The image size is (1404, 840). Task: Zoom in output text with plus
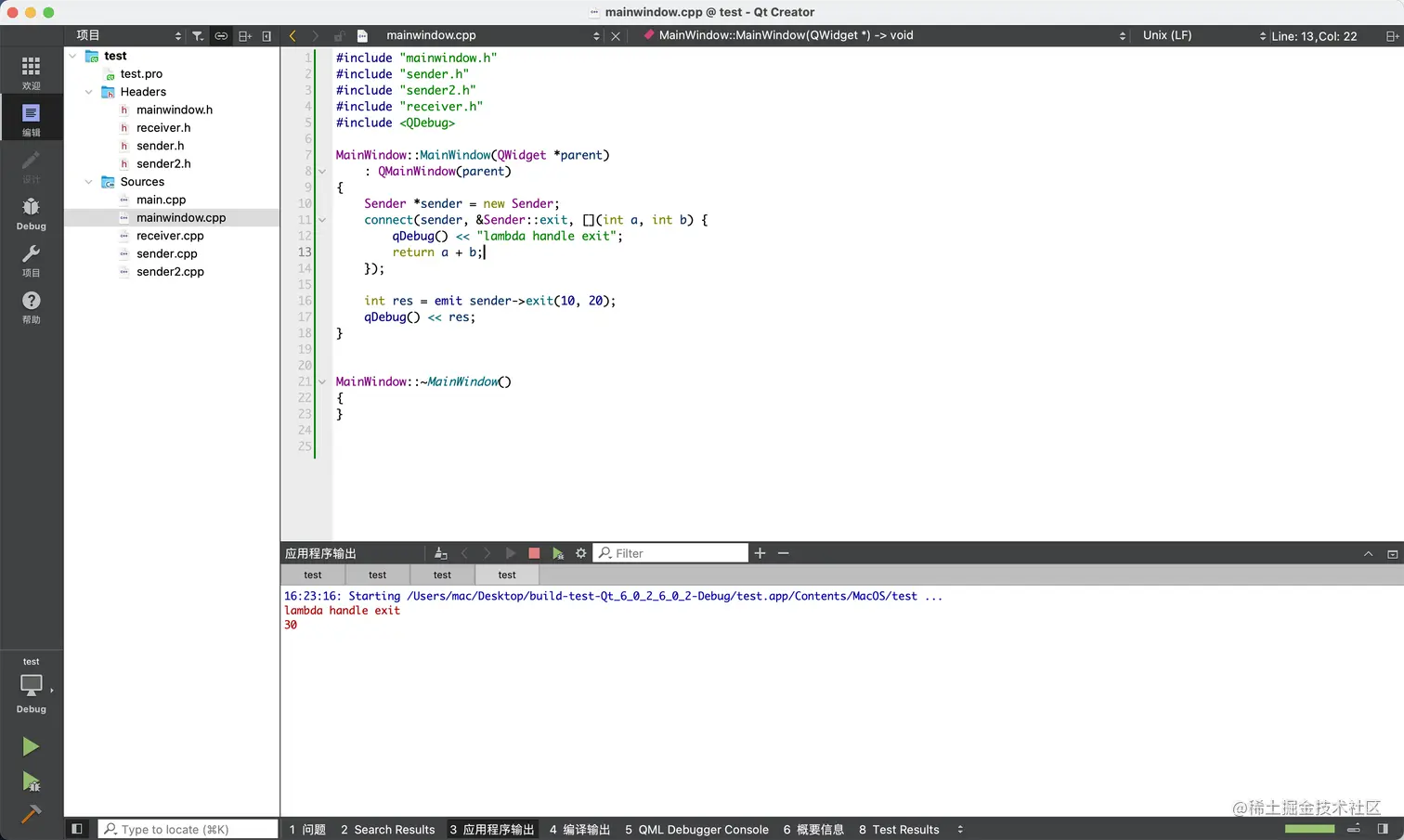[x=760, y=553]
